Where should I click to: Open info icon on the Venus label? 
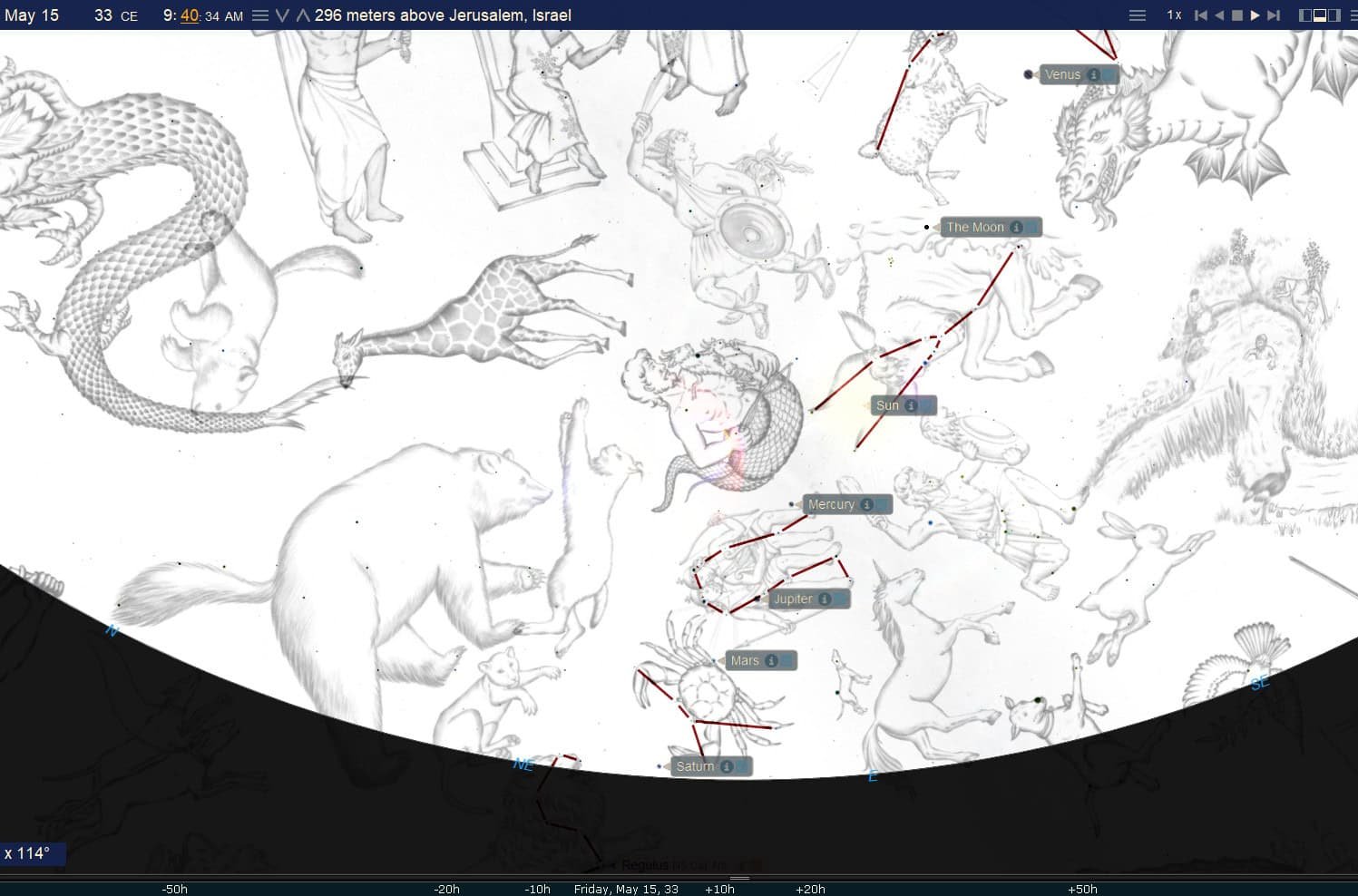point(1094,75)
